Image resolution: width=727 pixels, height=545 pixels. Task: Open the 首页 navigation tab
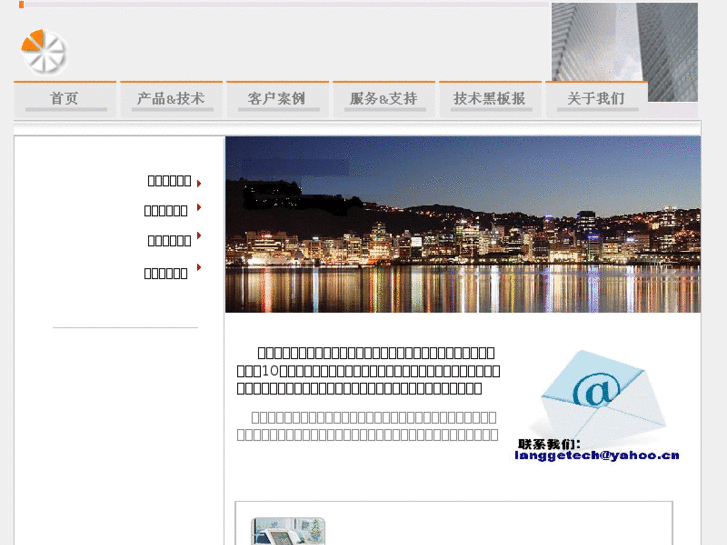click(x=65, y=99)
